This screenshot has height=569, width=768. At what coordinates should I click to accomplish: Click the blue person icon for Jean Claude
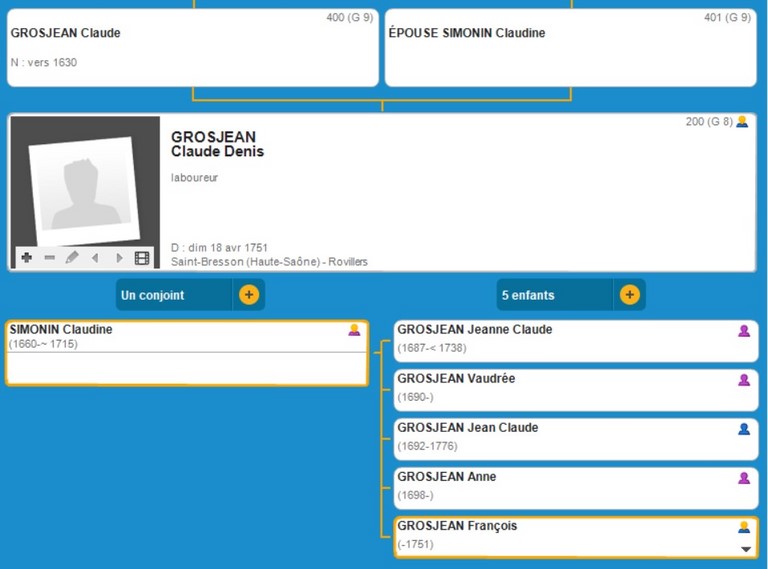coord(744,429)
